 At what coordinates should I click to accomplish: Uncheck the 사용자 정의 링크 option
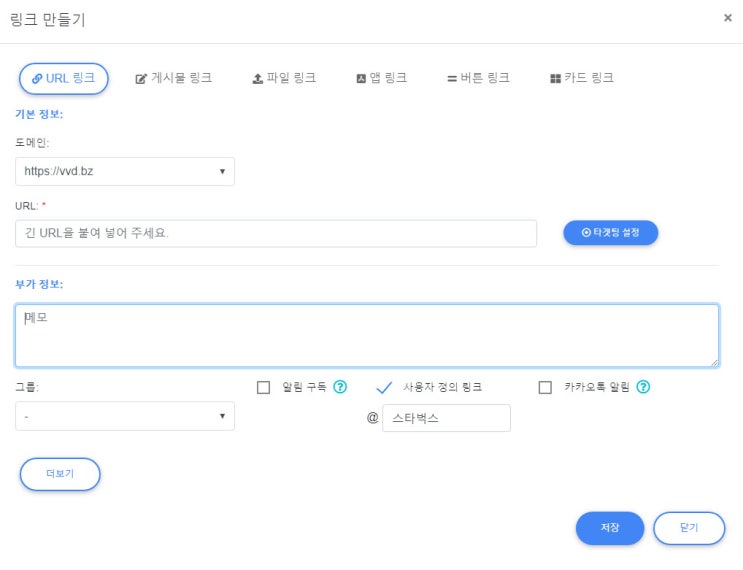(384, 388)
